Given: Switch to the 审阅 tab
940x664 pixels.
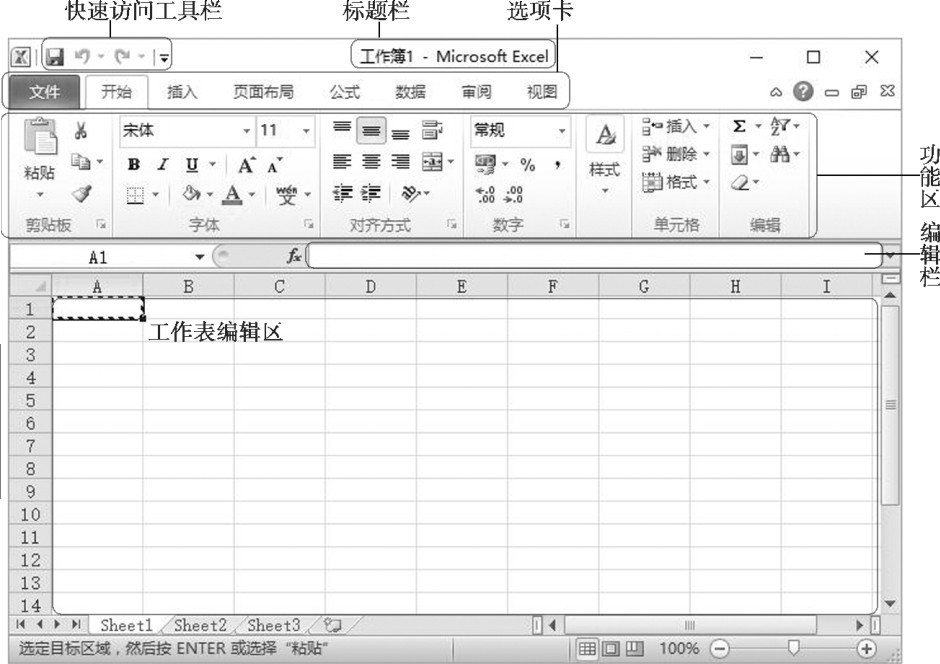Looking at the screenshot, I should (x=476, y=92).
